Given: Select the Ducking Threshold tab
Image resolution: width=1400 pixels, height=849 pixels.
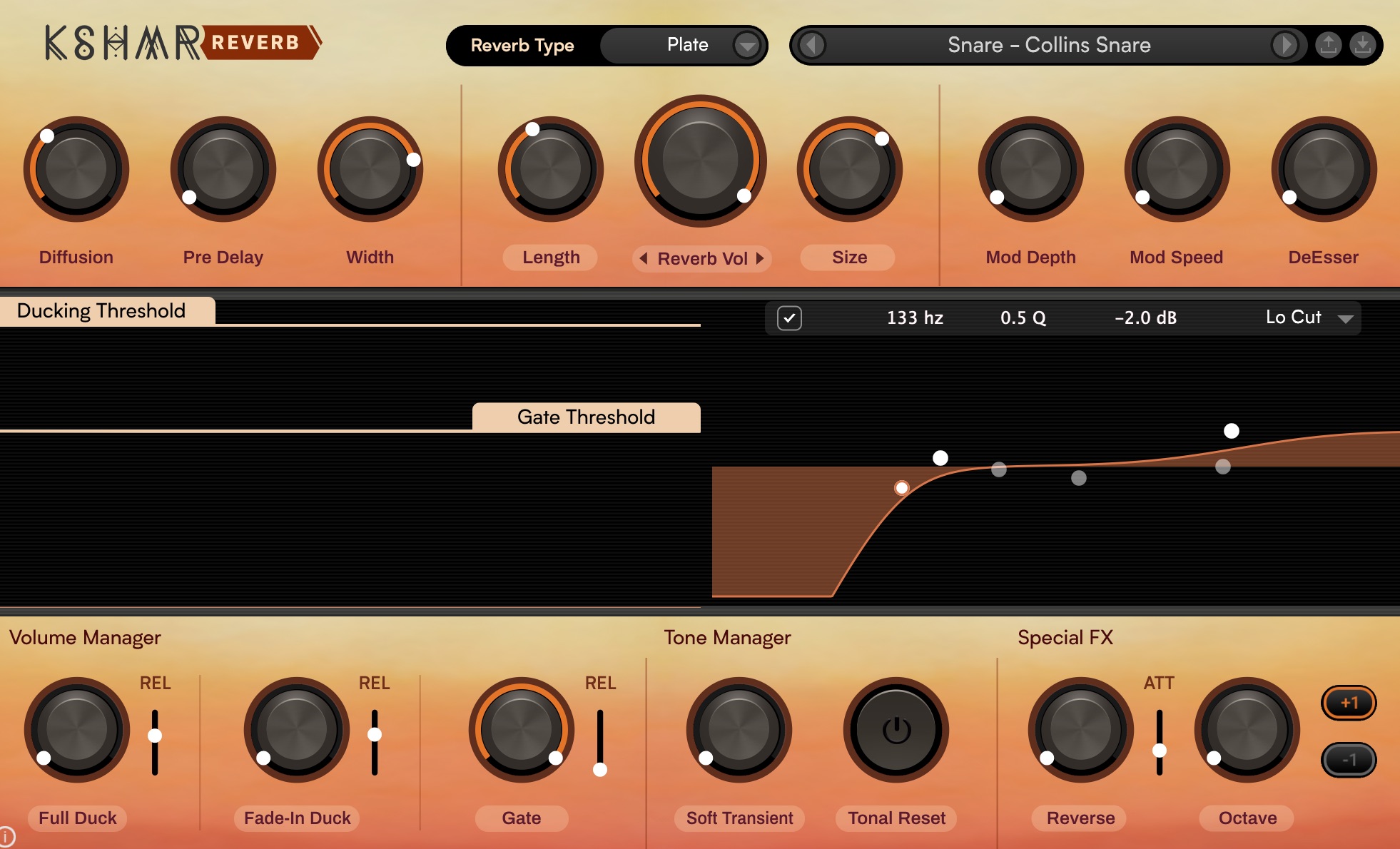Looking at the screenshot, I should pyautogui.click(x=101, y=311).
